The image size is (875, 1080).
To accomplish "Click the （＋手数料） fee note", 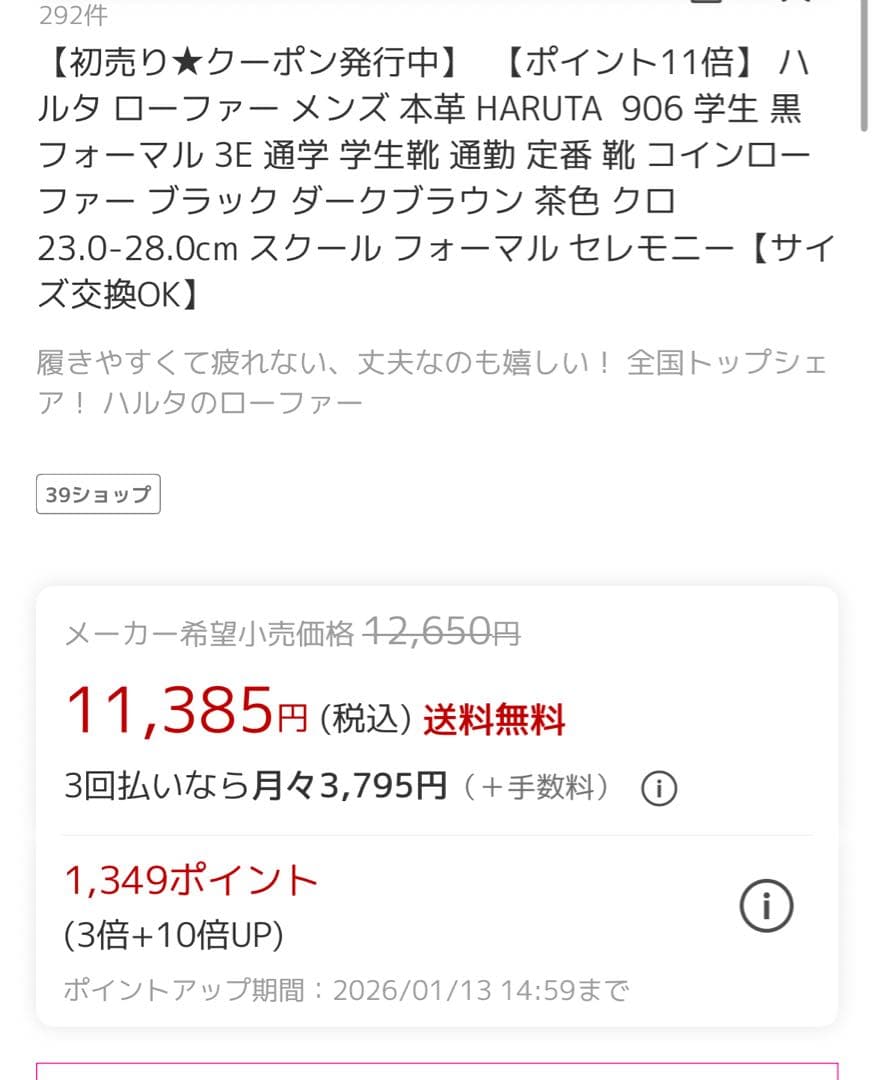I will coord(536,788).
